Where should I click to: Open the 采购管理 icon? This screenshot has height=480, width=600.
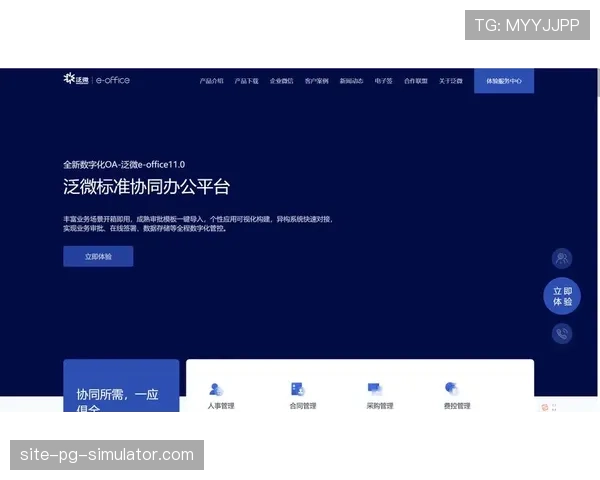click(375, 389)
